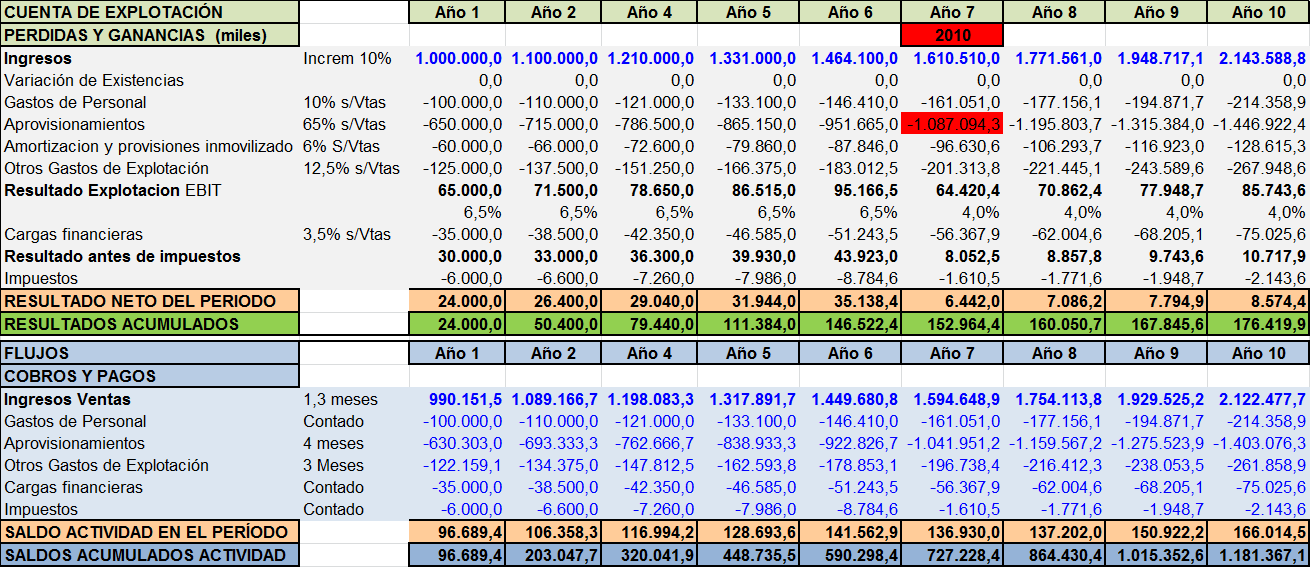The image size is (1311, 568).
Task: Click flow Aprovisionamientos value -630.303,0
Action: pyautogui.click(x=463, y=443)
